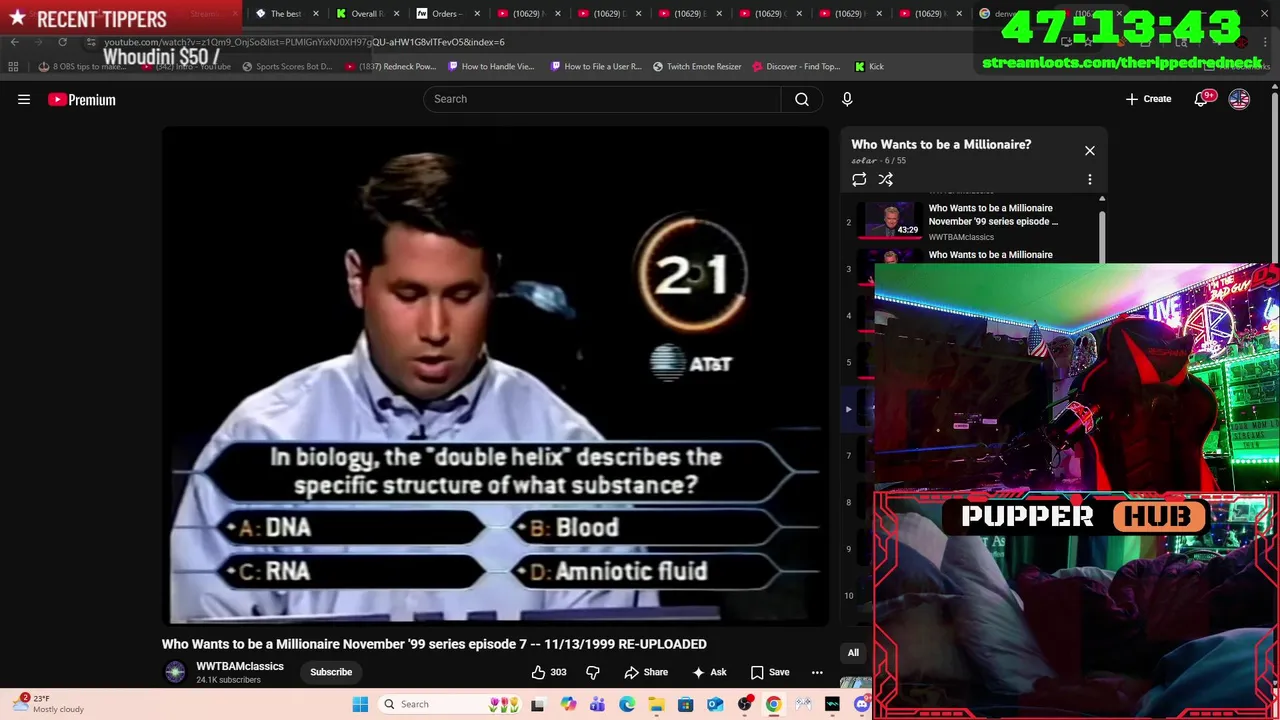Open the black waveform app taskbar icon
This screenshot has width=1280, height=720.
click(x=832, y=704)
